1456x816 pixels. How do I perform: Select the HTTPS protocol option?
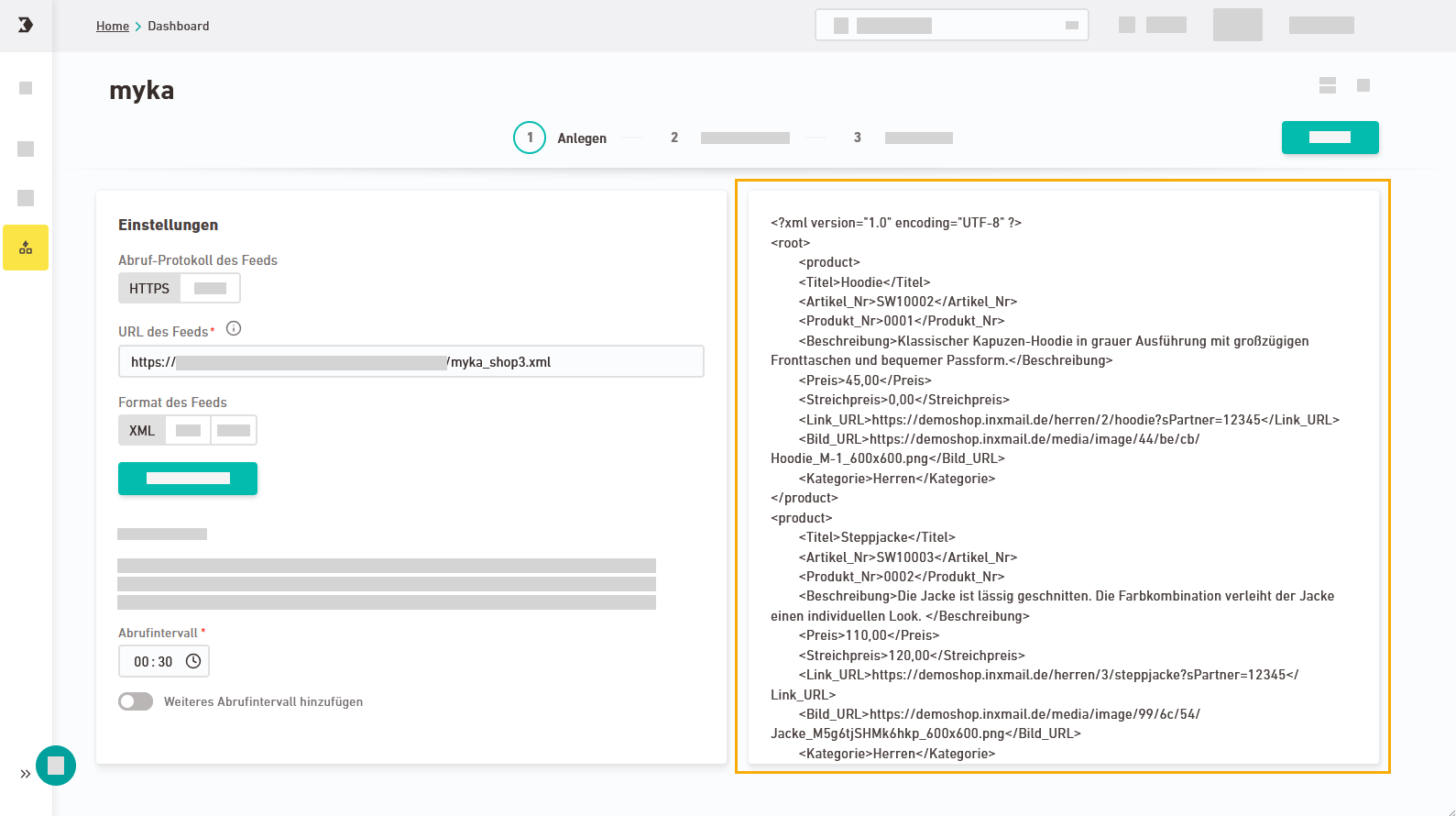(x=149, y=288)
